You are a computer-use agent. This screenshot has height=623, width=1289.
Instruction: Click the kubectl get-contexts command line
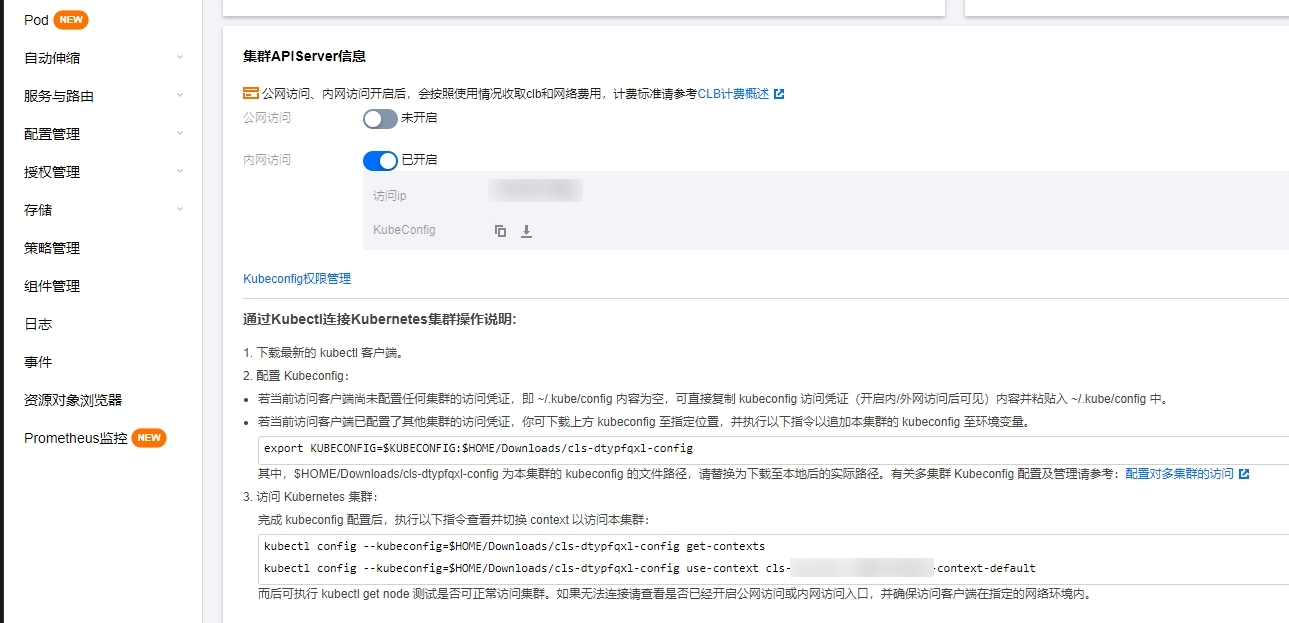pos(514,546)
